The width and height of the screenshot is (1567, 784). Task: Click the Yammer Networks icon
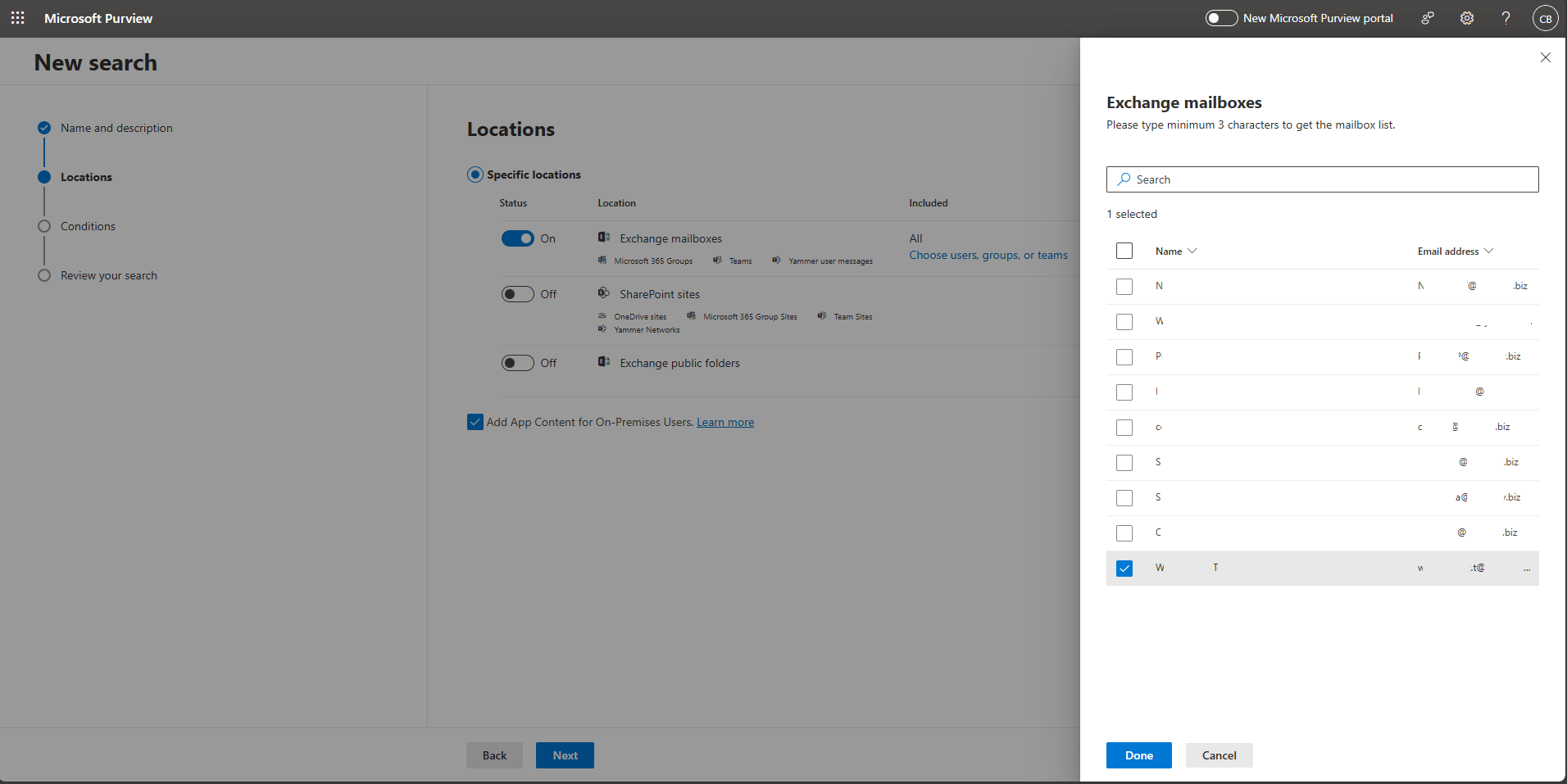[602, 329]
